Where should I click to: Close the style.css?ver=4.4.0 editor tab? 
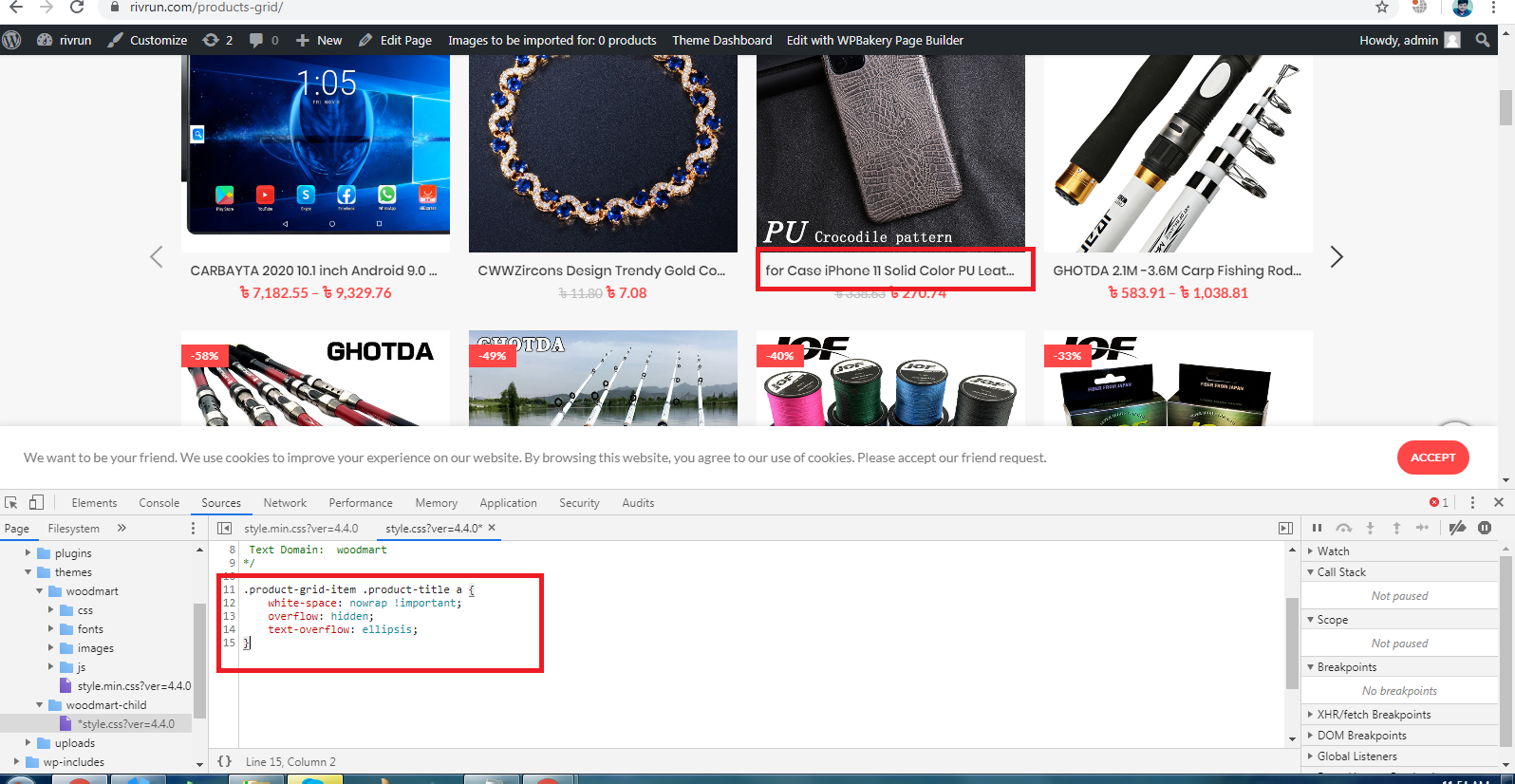pos(492,528)
